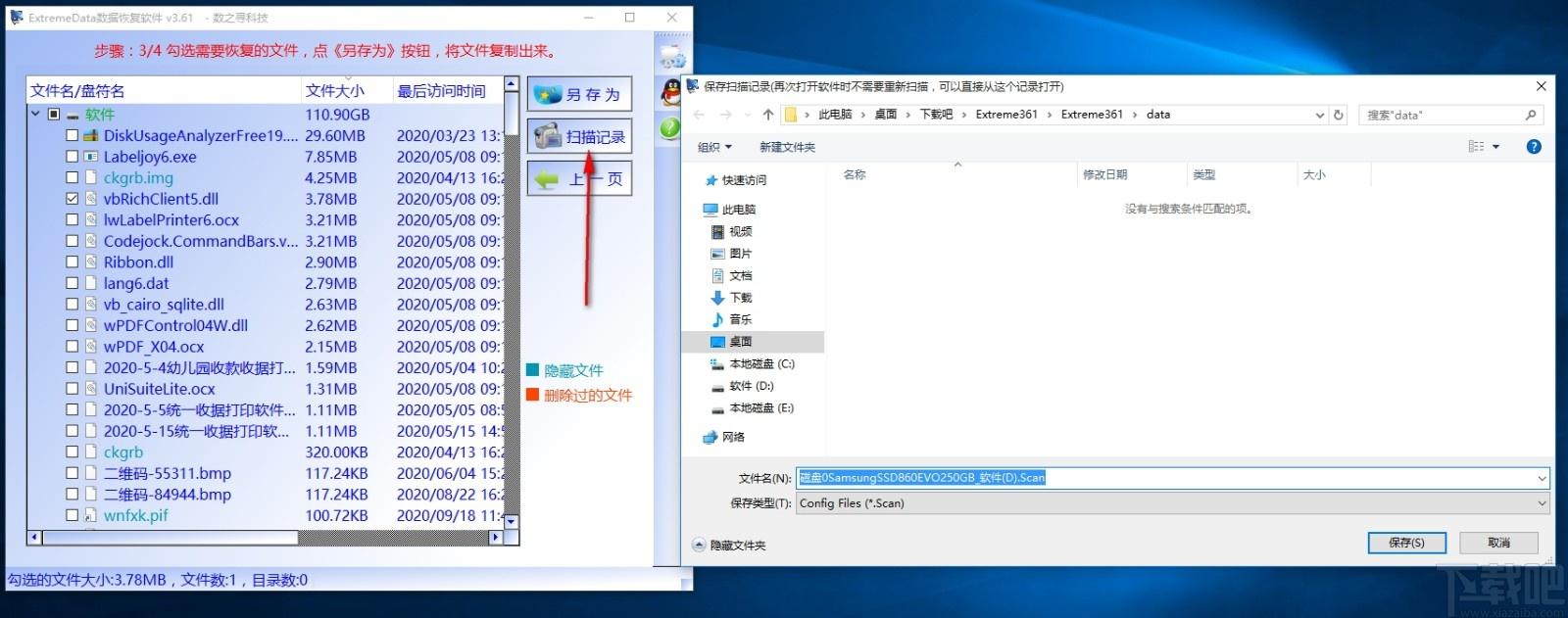Go back with 上一页 button
This screenshot has height=618, width=1568.
click(x=579, y=179)
